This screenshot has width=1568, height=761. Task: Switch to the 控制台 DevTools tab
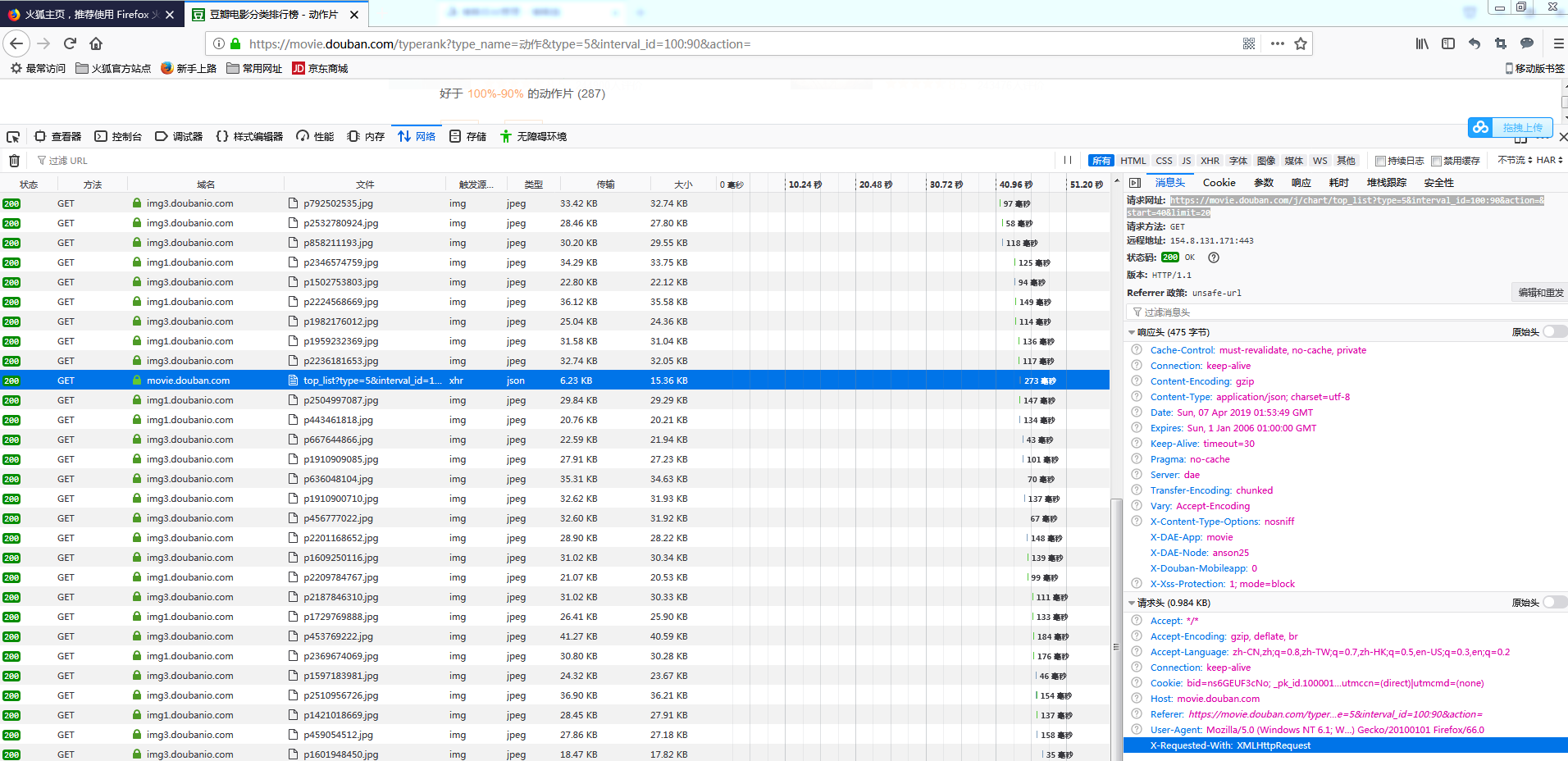pyautogui.click(x=118, y=137)
